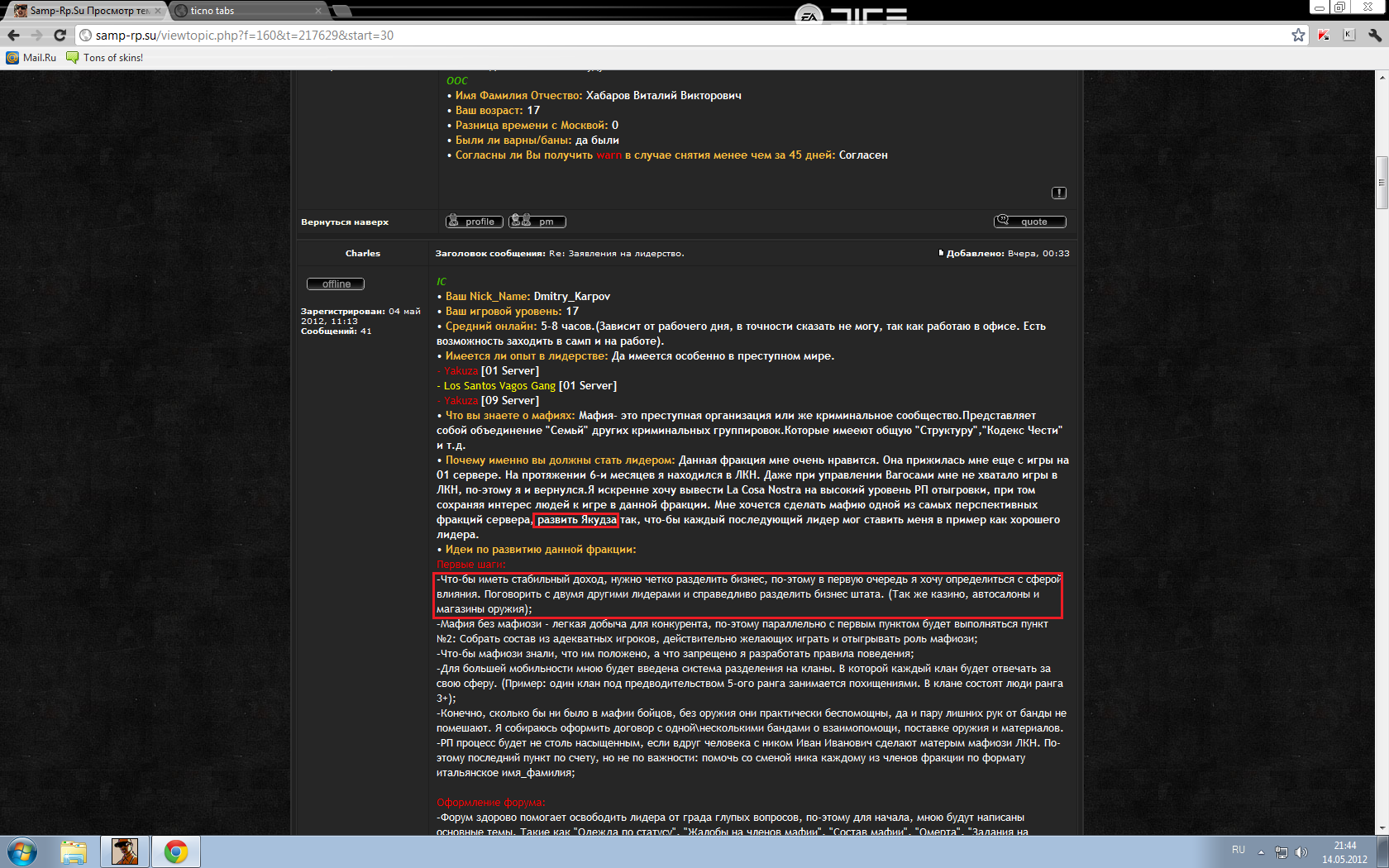Switch to the ticno tabs tab
Viewport: 1389px width, 868px height.
tap(248, 10)
